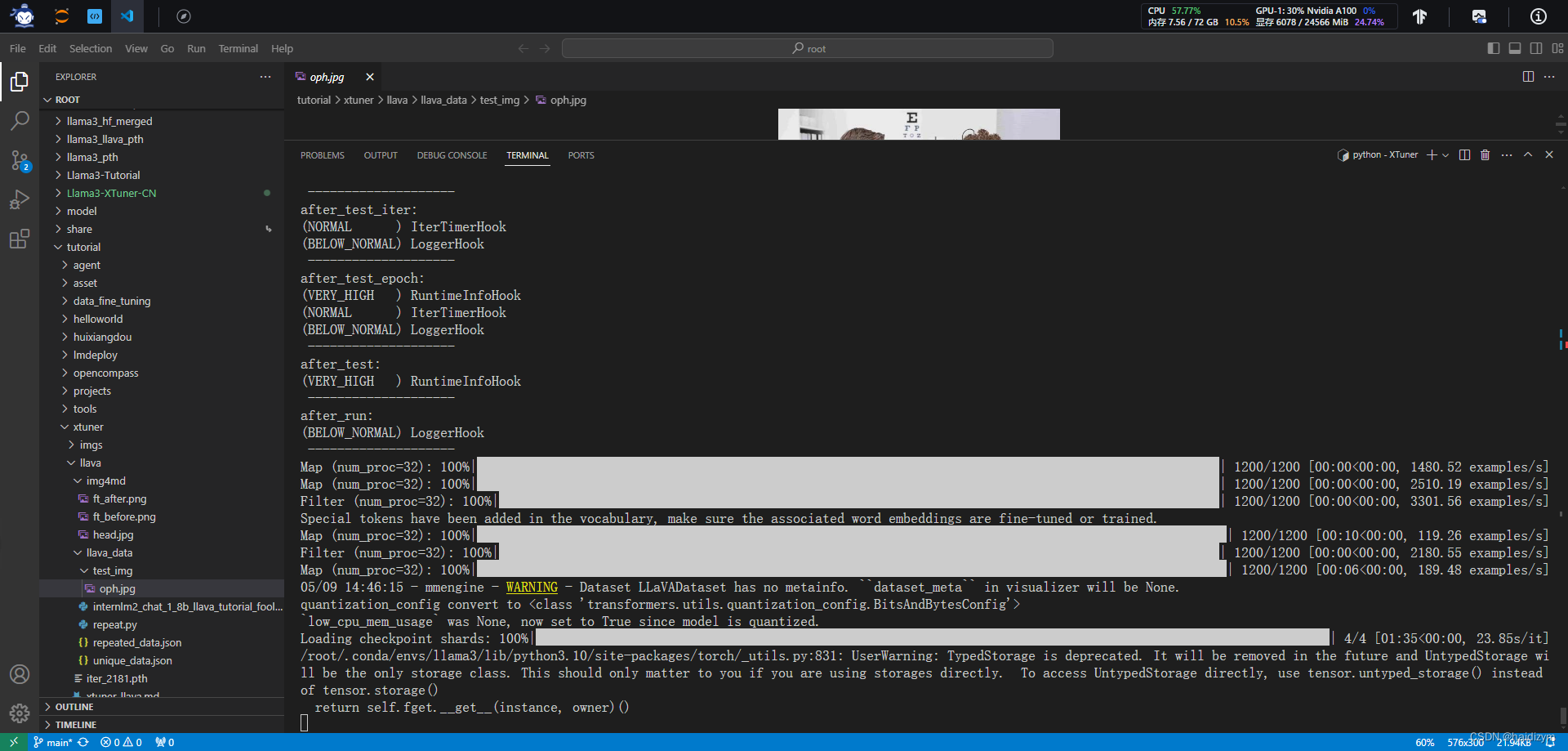
Task: Switch to the PROBLEMS tab
Action: 323,155
